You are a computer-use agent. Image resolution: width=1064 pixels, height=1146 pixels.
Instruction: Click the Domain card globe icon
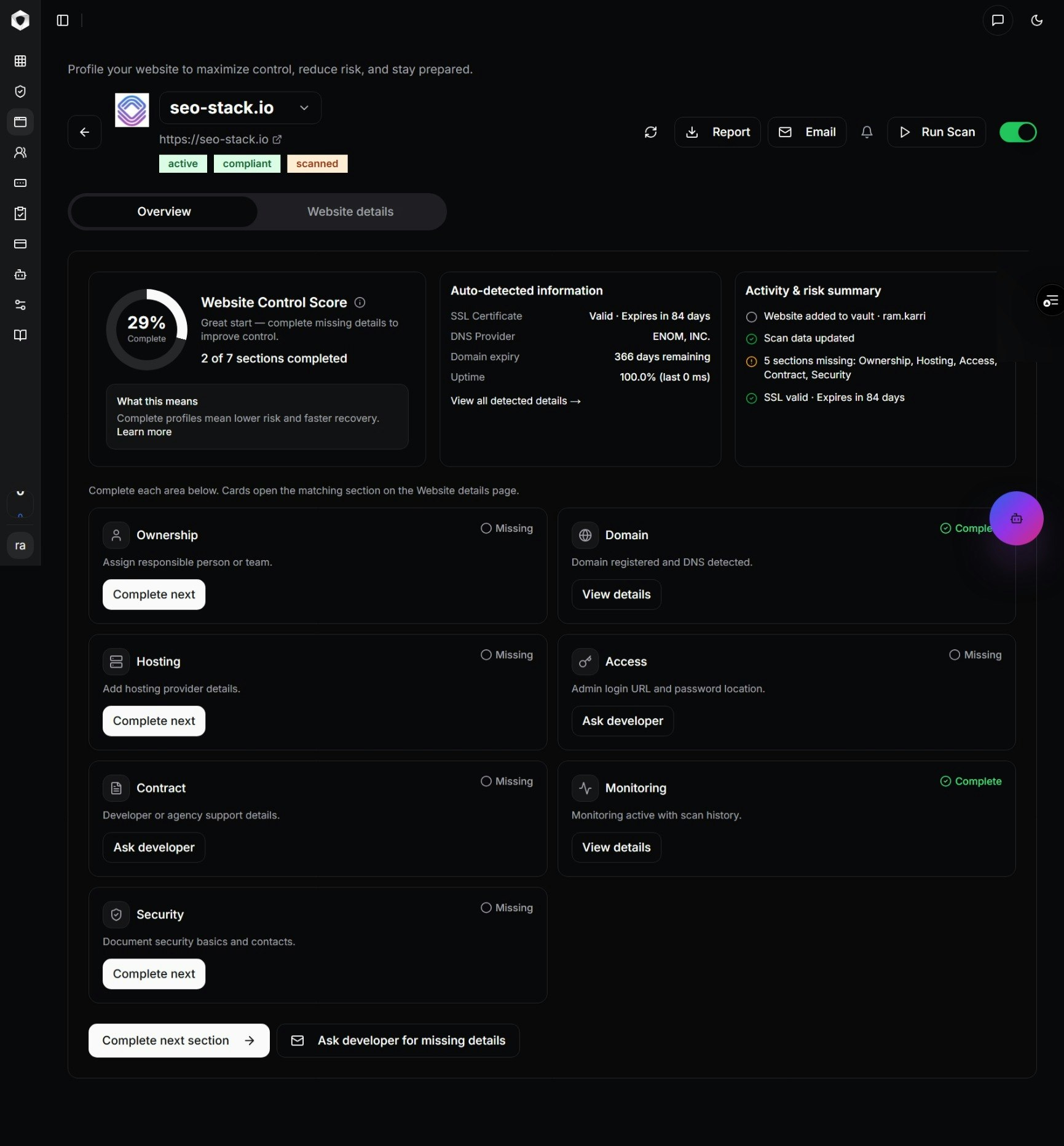[585, 535]
